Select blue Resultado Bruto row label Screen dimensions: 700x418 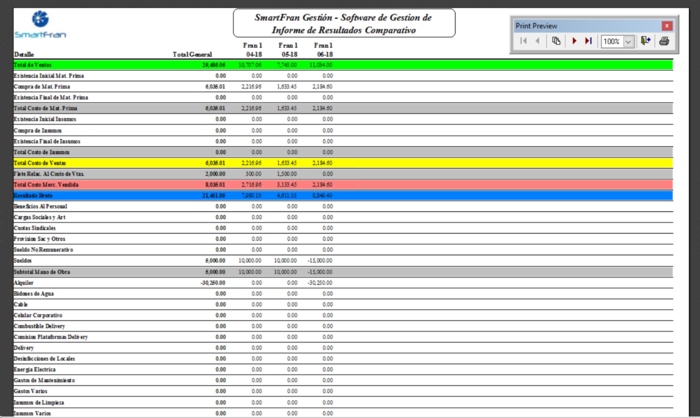(x=33, y=196)
